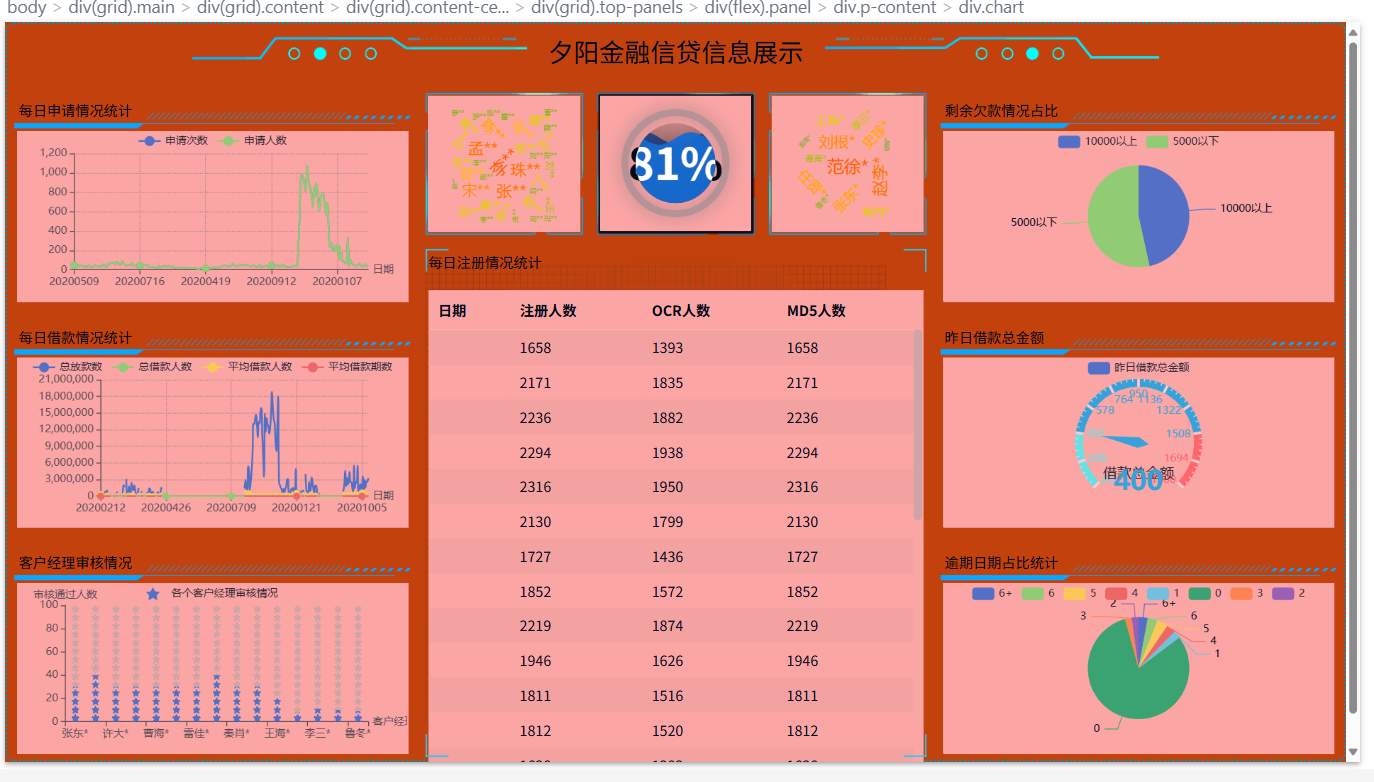Select div(grid).content-ce... in the breadcrumb path

[427, 8]
